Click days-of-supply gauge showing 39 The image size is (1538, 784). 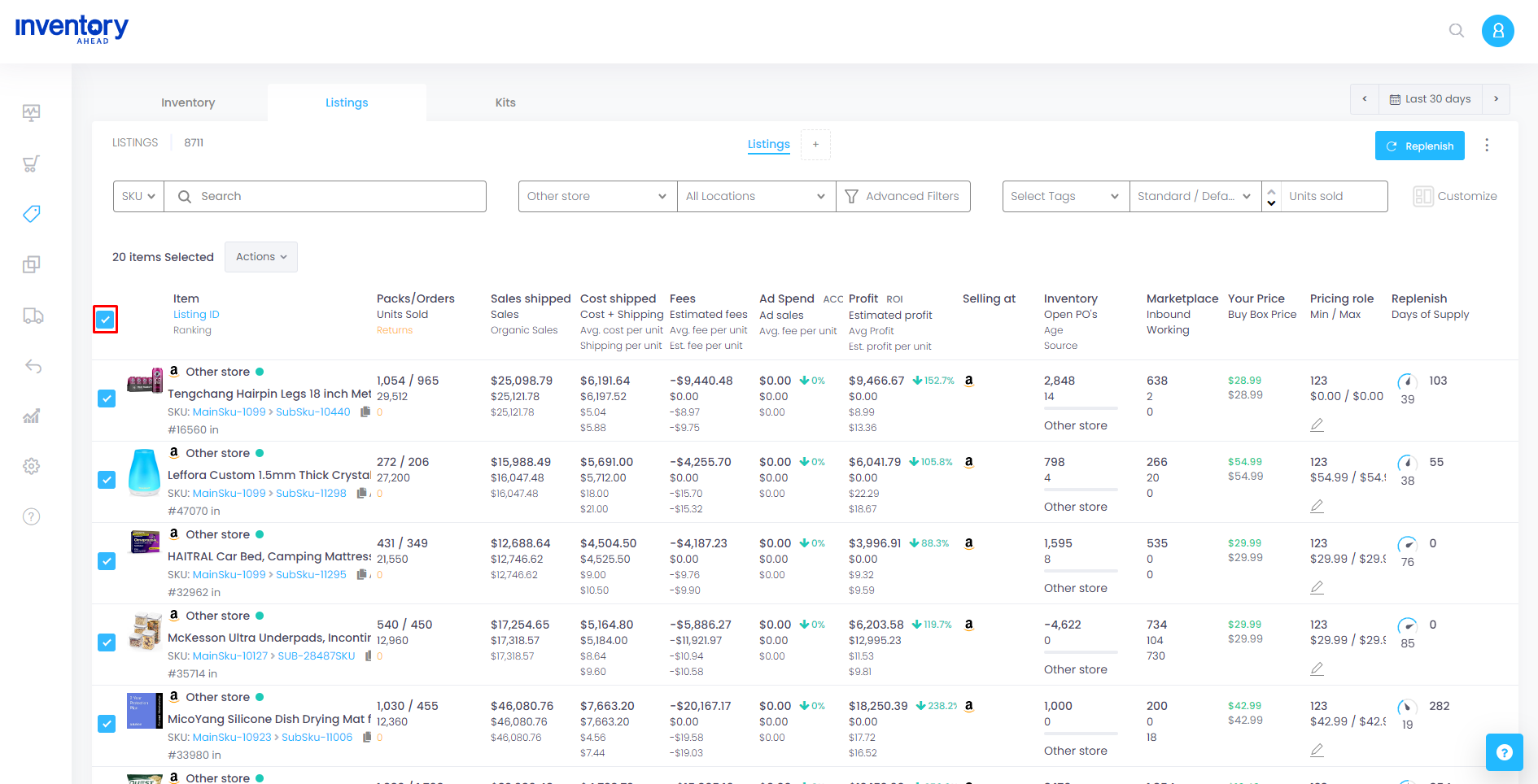click(x=1407, y=381)
